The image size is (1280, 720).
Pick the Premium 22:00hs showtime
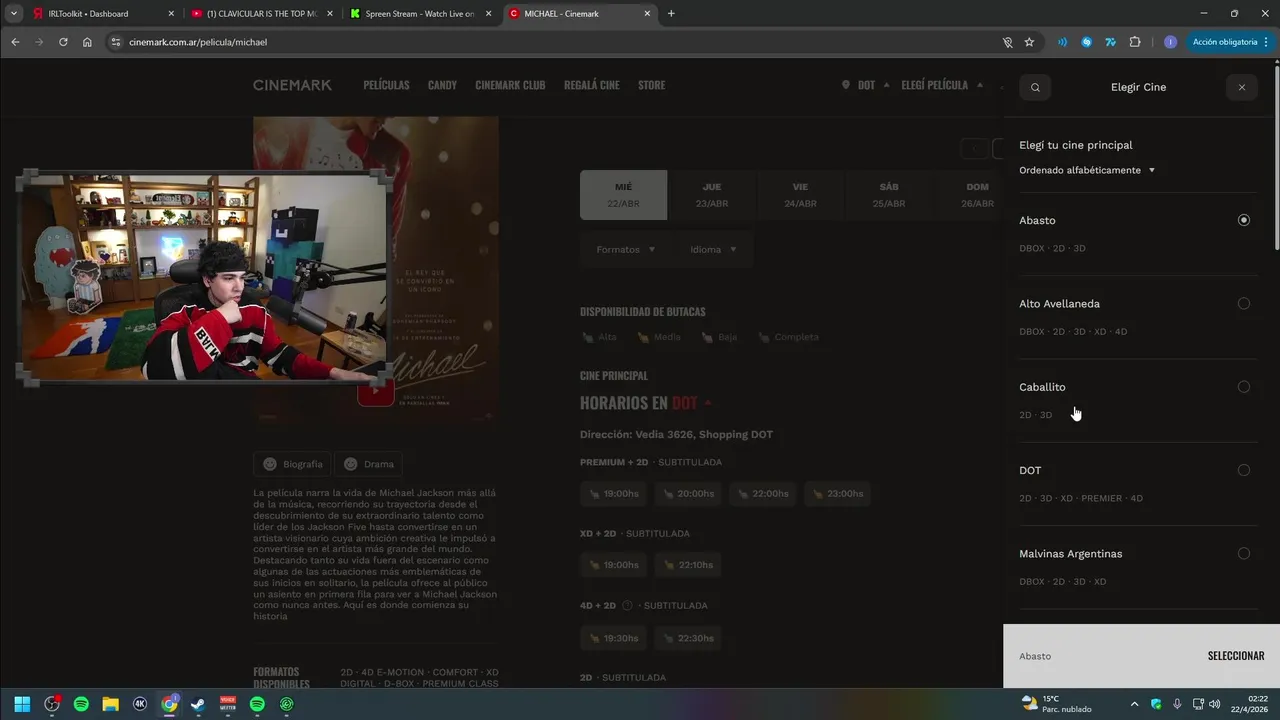coord(763,493)
